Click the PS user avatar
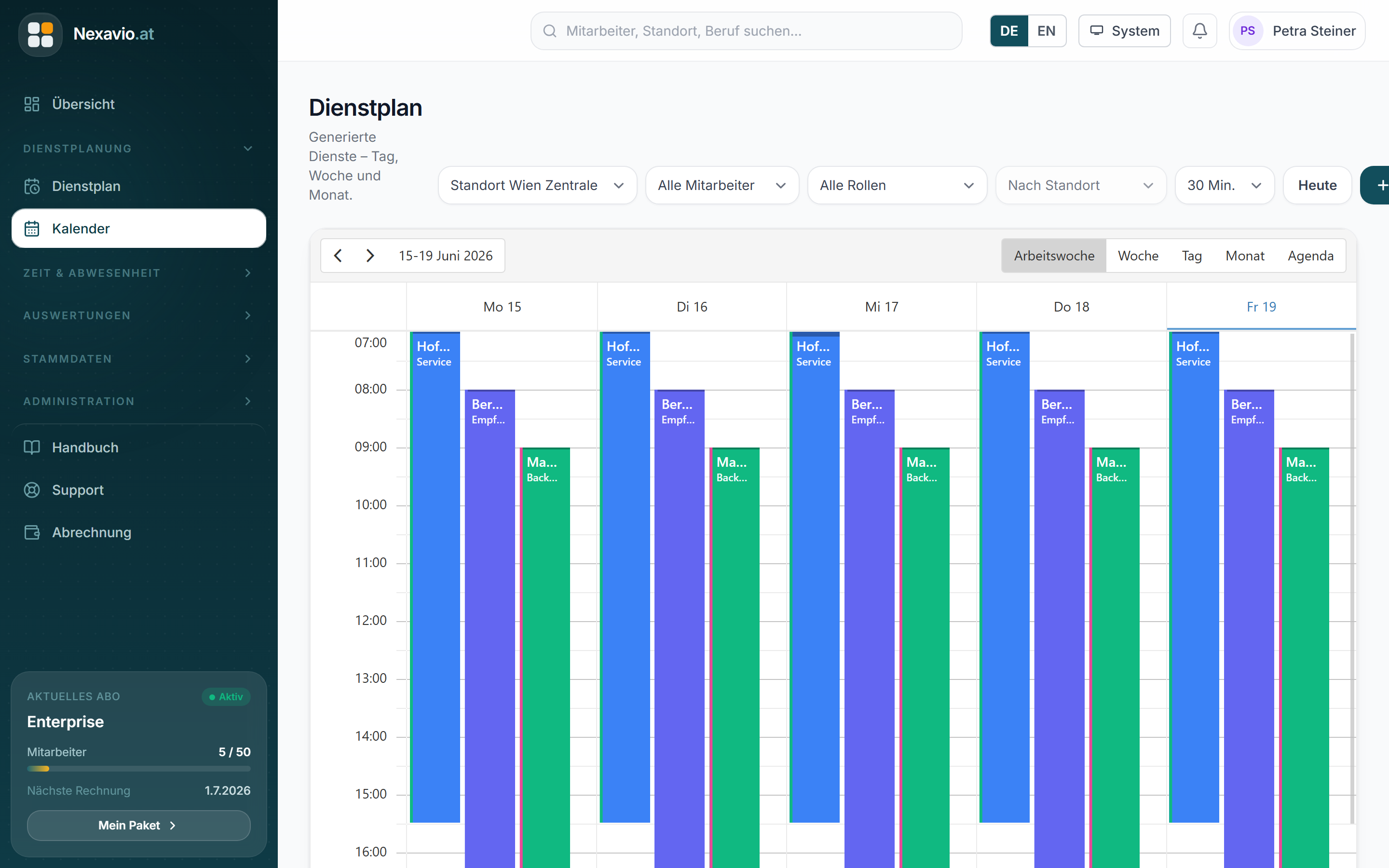The image size is (1389, 868). 1247,31
